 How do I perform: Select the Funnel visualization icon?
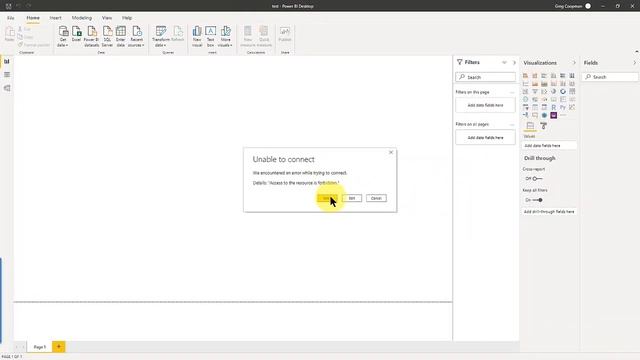coord(535,91)
